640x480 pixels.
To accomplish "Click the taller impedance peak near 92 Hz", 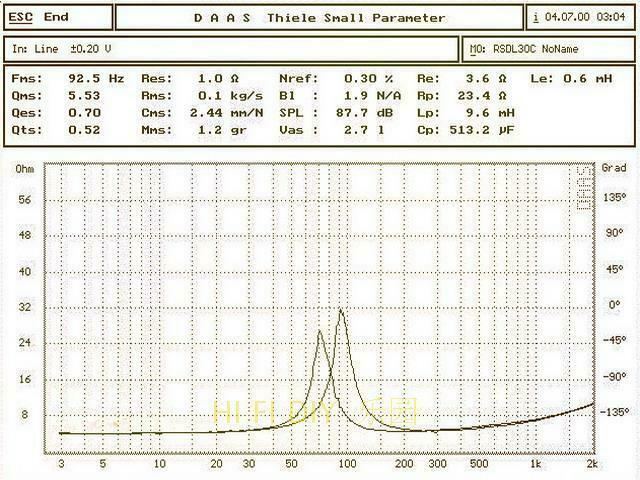I will tap(341, 312).
